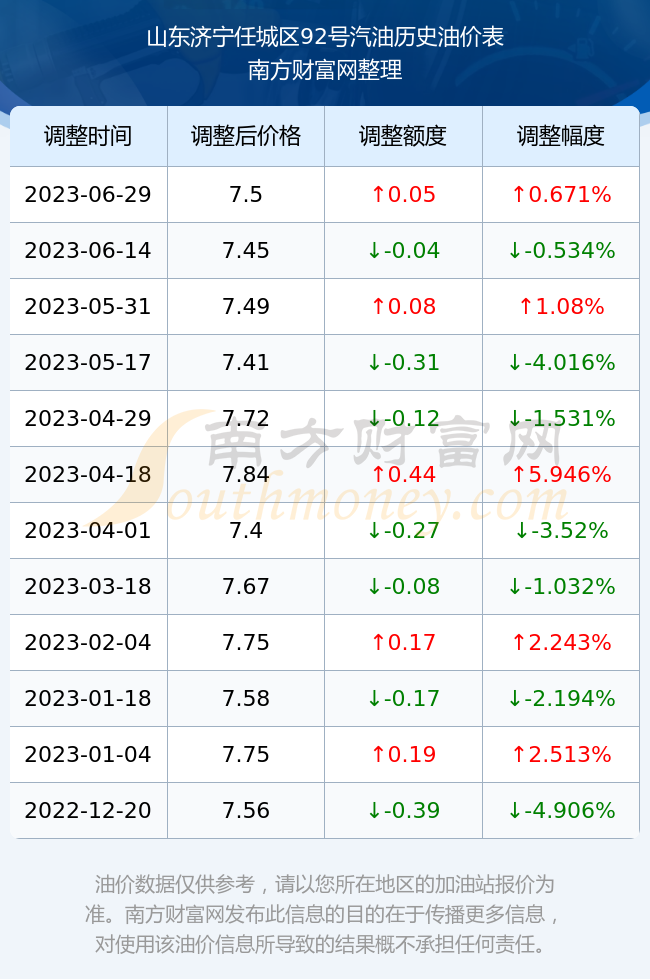Click the 调整幅度 column header
This screenshot has height=980, width=650.
click(561, 136)
